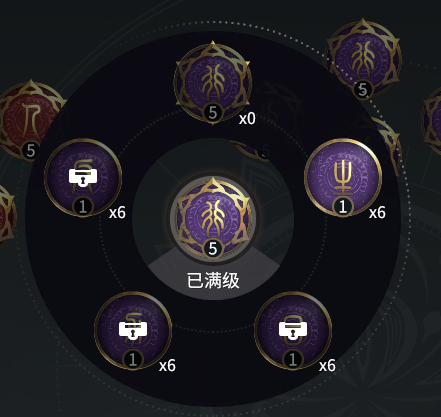This screenshot has width=441, height=417.
Task: Select the center max-level purple rune
Action: pyautogui.click(x=213, y=218)
